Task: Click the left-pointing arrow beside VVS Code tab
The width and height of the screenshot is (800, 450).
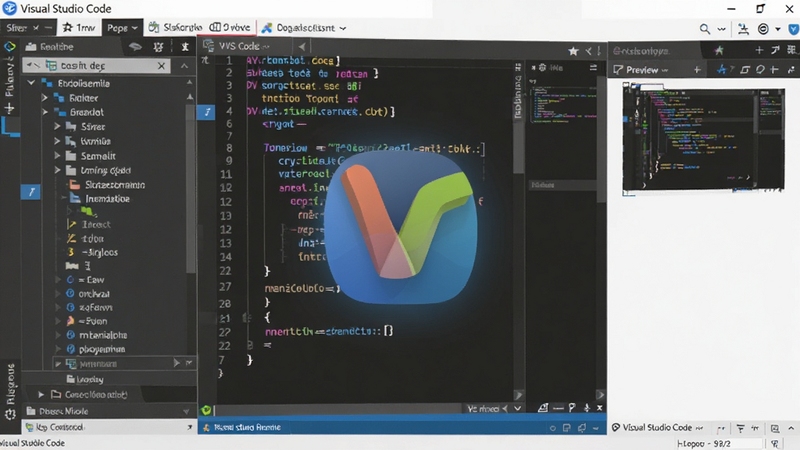Action: click(302, 46)
